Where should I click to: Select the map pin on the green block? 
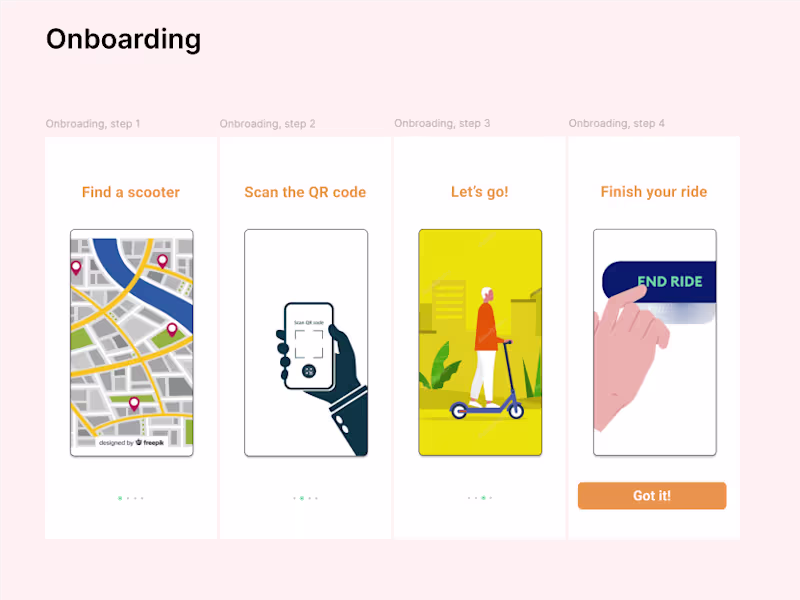(171, 329)
